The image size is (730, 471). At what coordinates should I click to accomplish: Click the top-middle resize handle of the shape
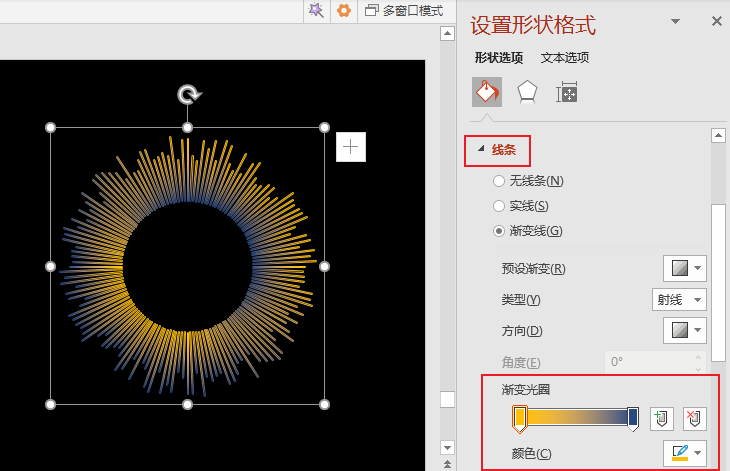(x=187, y=127)
